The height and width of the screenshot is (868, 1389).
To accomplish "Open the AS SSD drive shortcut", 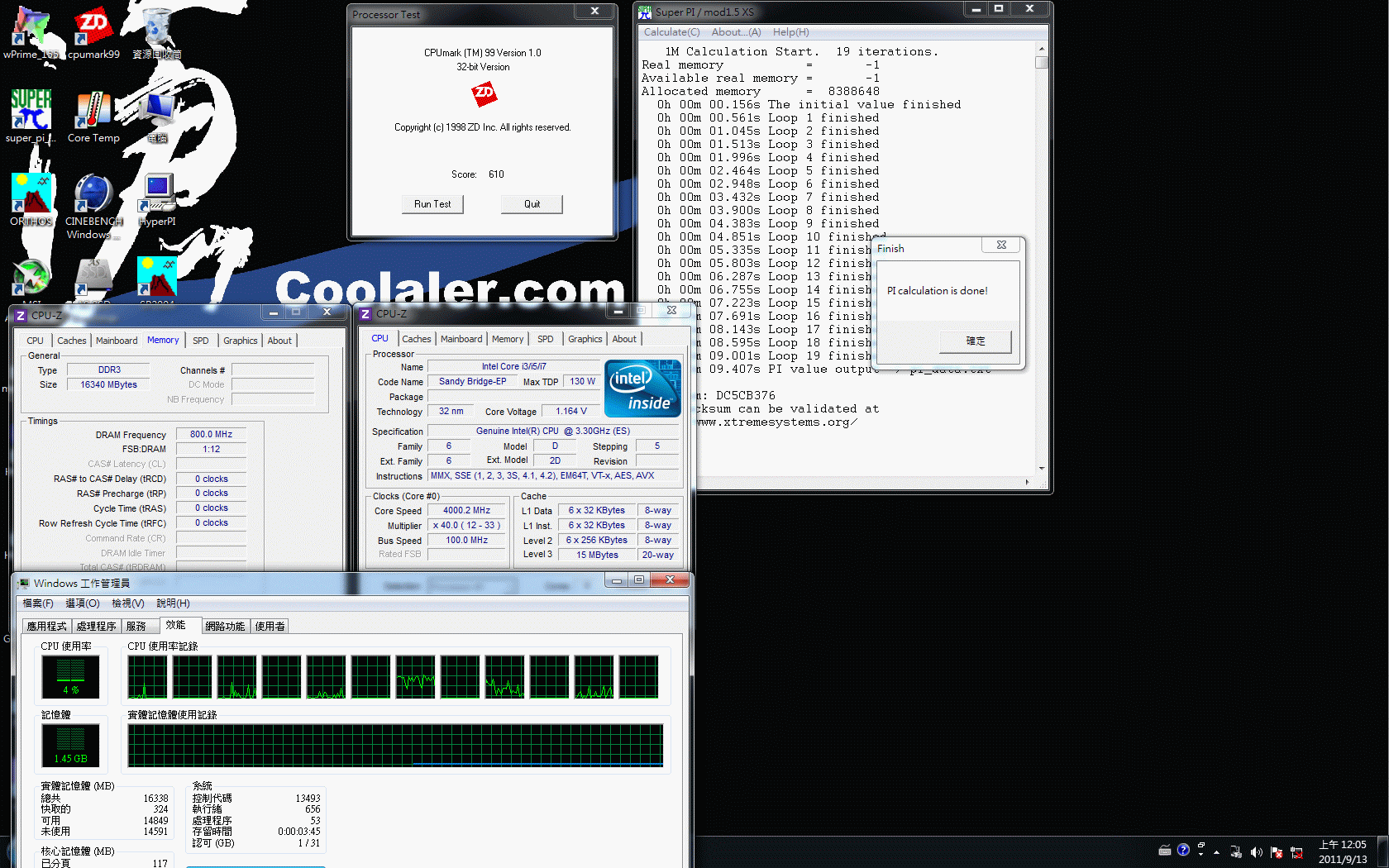I will [x=93, y=278].
